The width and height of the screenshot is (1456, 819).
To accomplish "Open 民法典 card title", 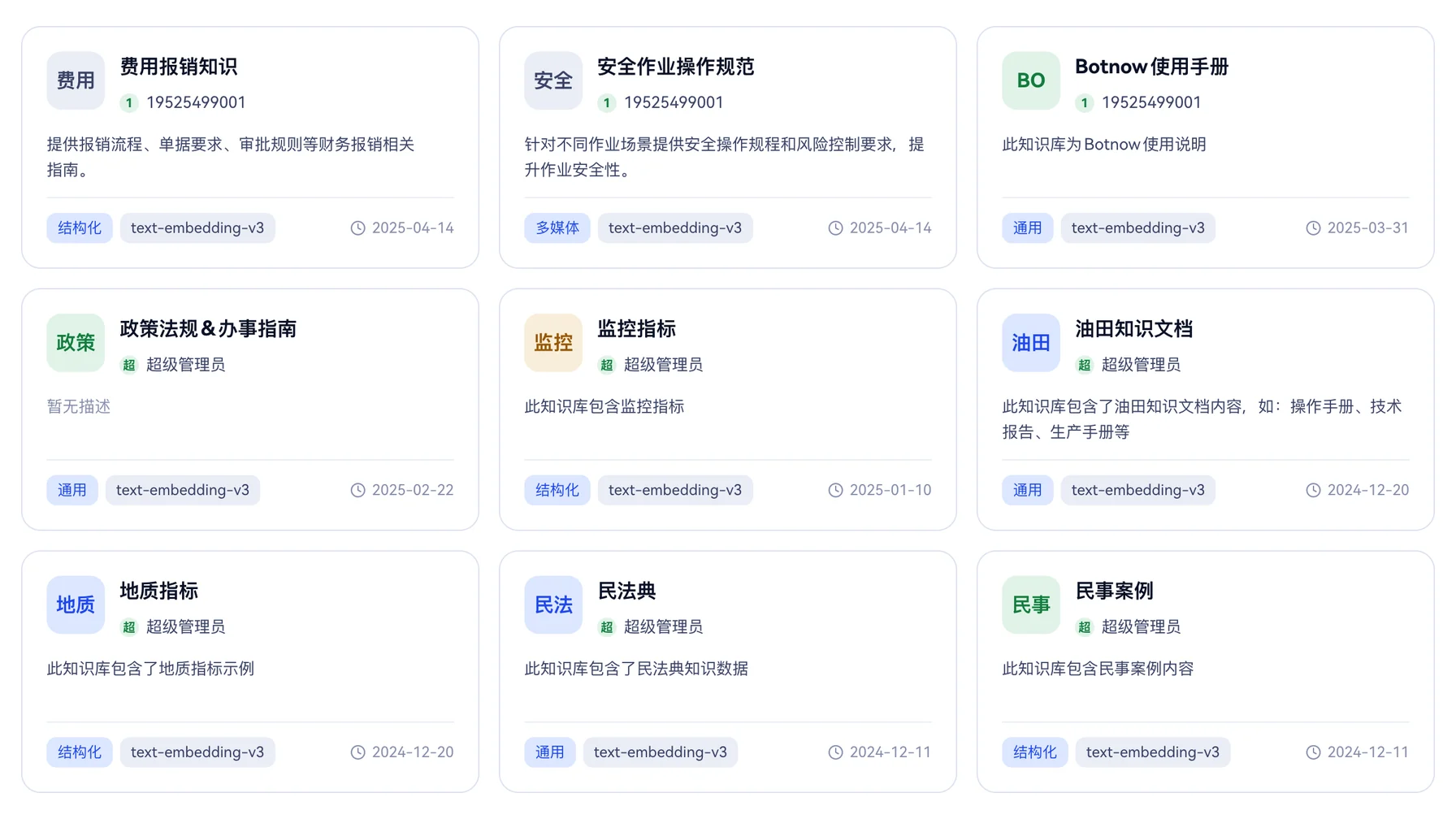I will pyautogui.click(x=627, y=591).
